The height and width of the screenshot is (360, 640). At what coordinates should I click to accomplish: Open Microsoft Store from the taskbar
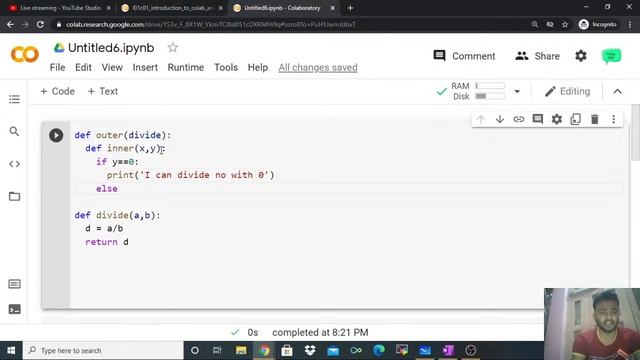point(287,351)
